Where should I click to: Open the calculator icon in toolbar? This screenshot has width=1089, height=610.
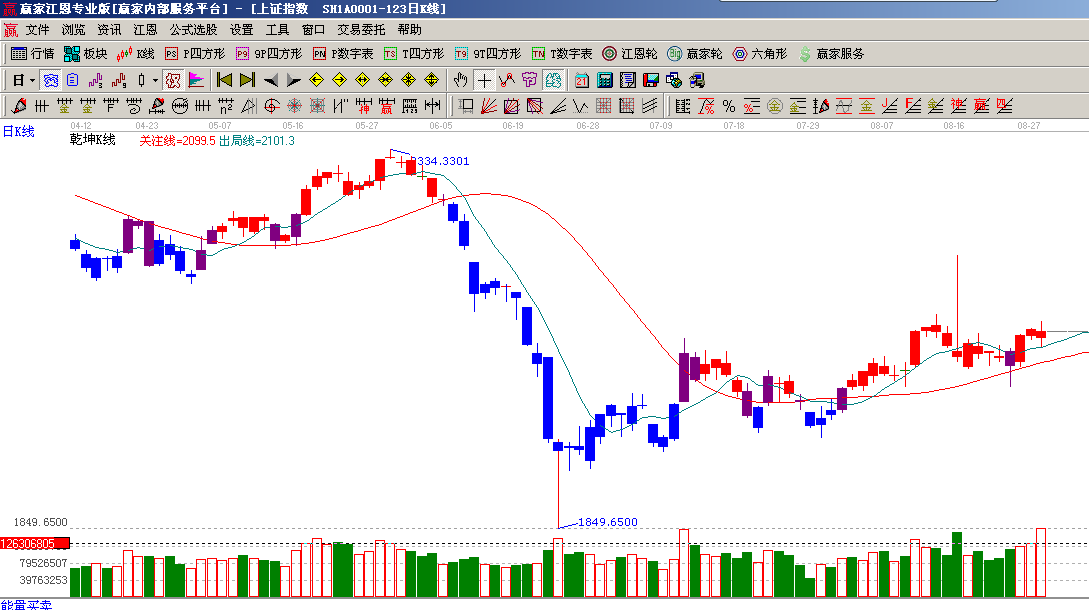(606, 80)
